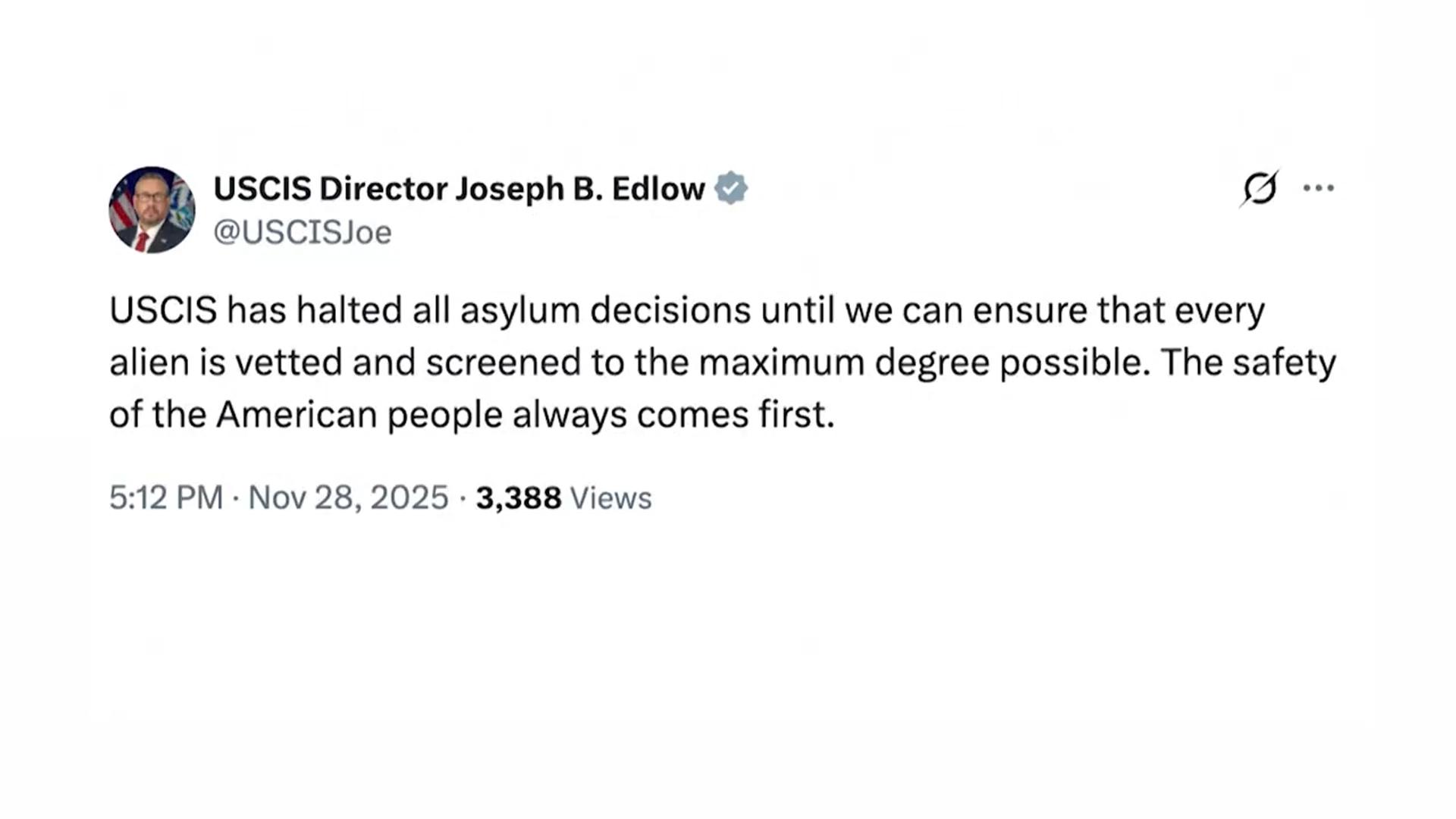Click the Views label
The image size is (1456, 819).
[x=610, y=498]
